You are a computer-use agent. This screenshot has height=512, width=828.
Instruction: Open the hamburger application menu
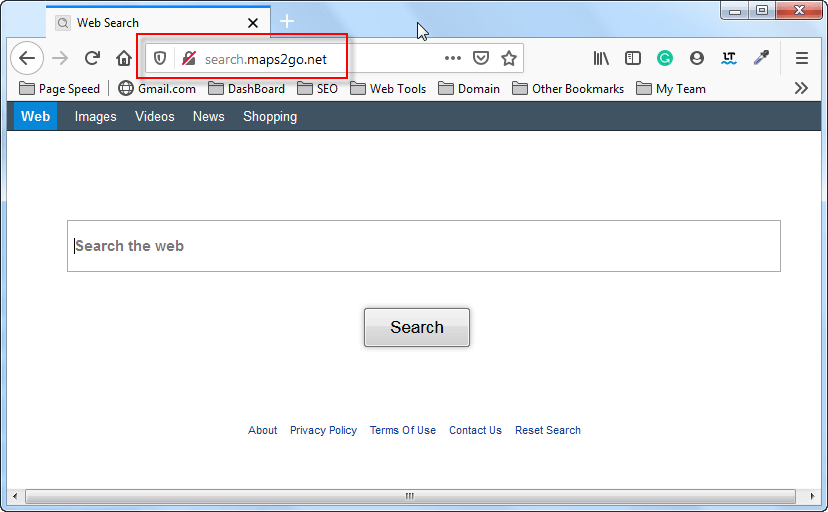click(x=802, y=58)
